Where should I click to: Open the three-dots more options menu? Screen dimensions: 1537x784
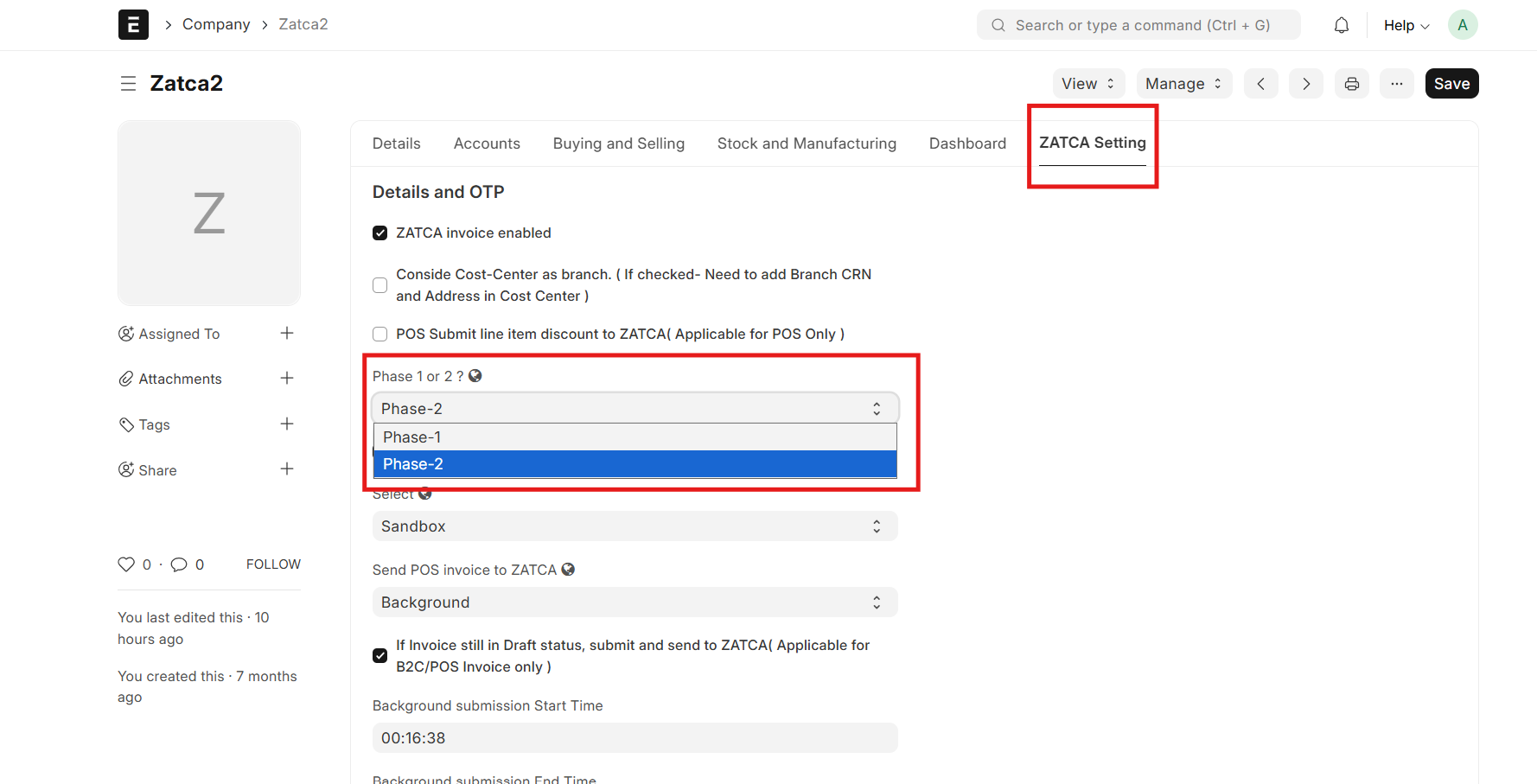[x=1396, y=84]
